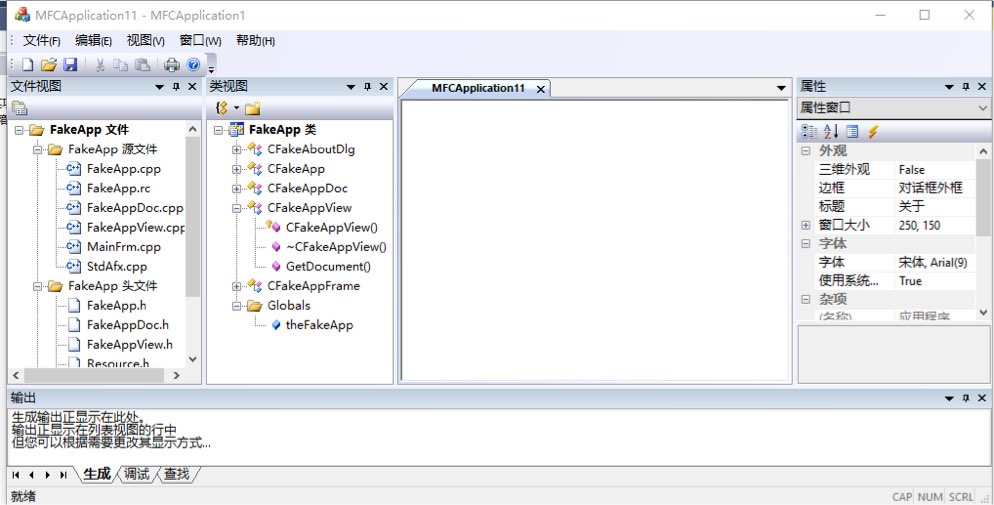
Task: Pin the 文件视图 panel with pushpin
Action: 176,87
